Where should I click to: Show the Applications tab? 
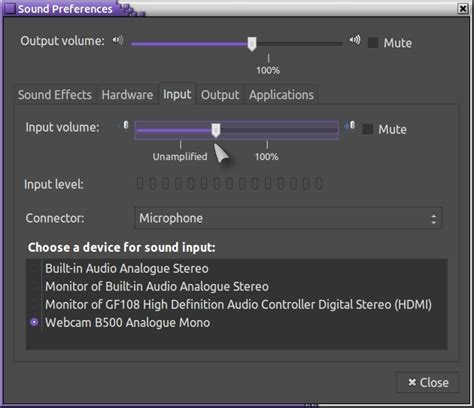click(281, 95)
